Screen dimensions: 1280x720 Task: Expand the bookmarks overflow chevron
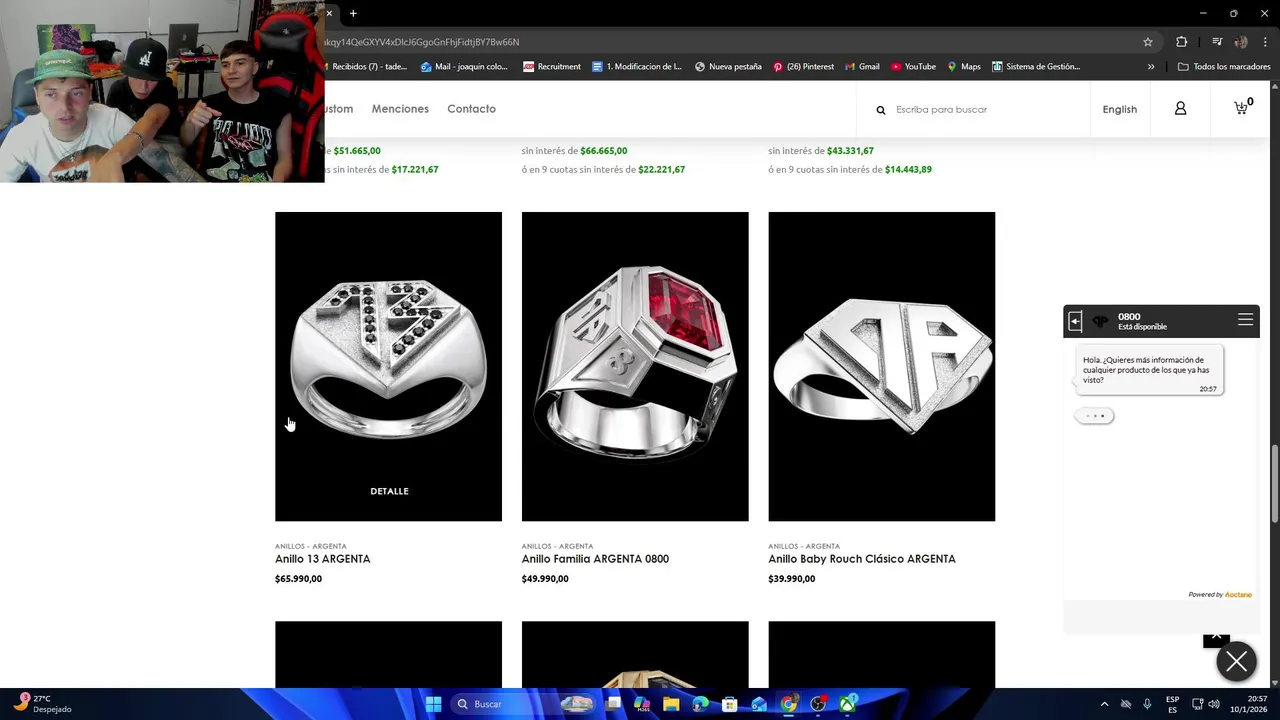[x=1151, y=67]
